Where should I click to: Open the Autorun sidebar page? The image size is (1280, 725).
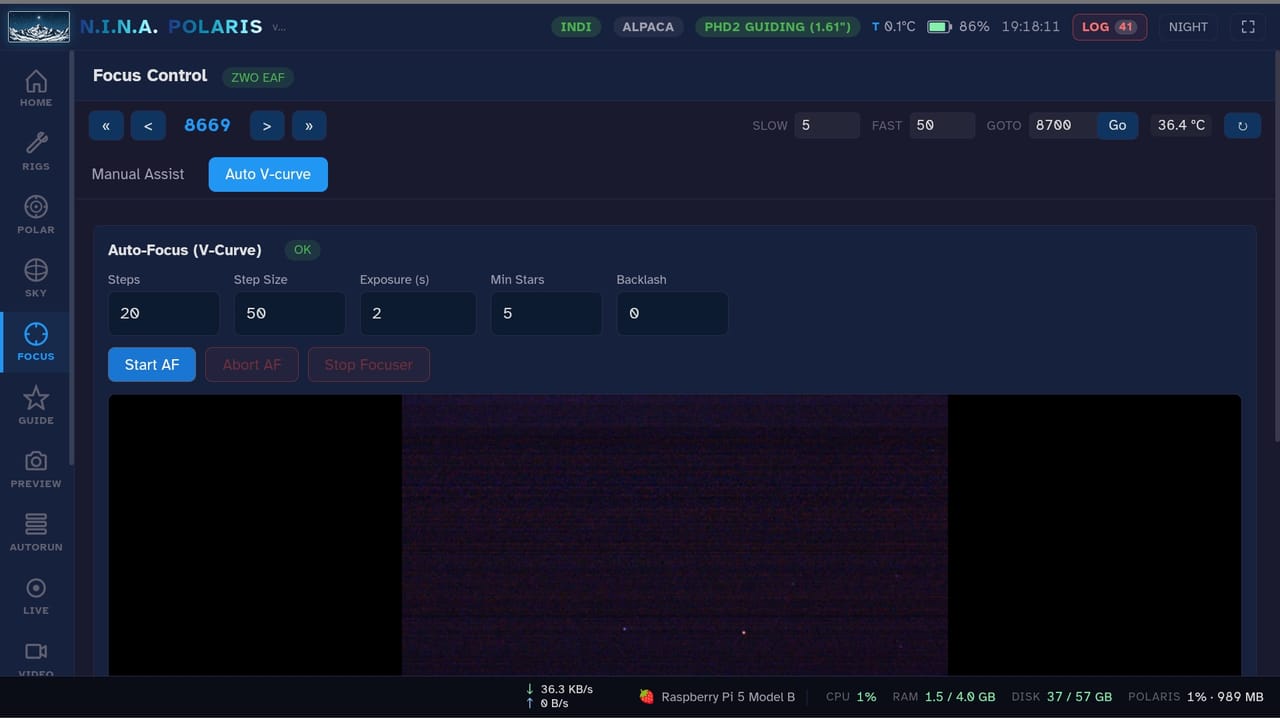point(36,533)
